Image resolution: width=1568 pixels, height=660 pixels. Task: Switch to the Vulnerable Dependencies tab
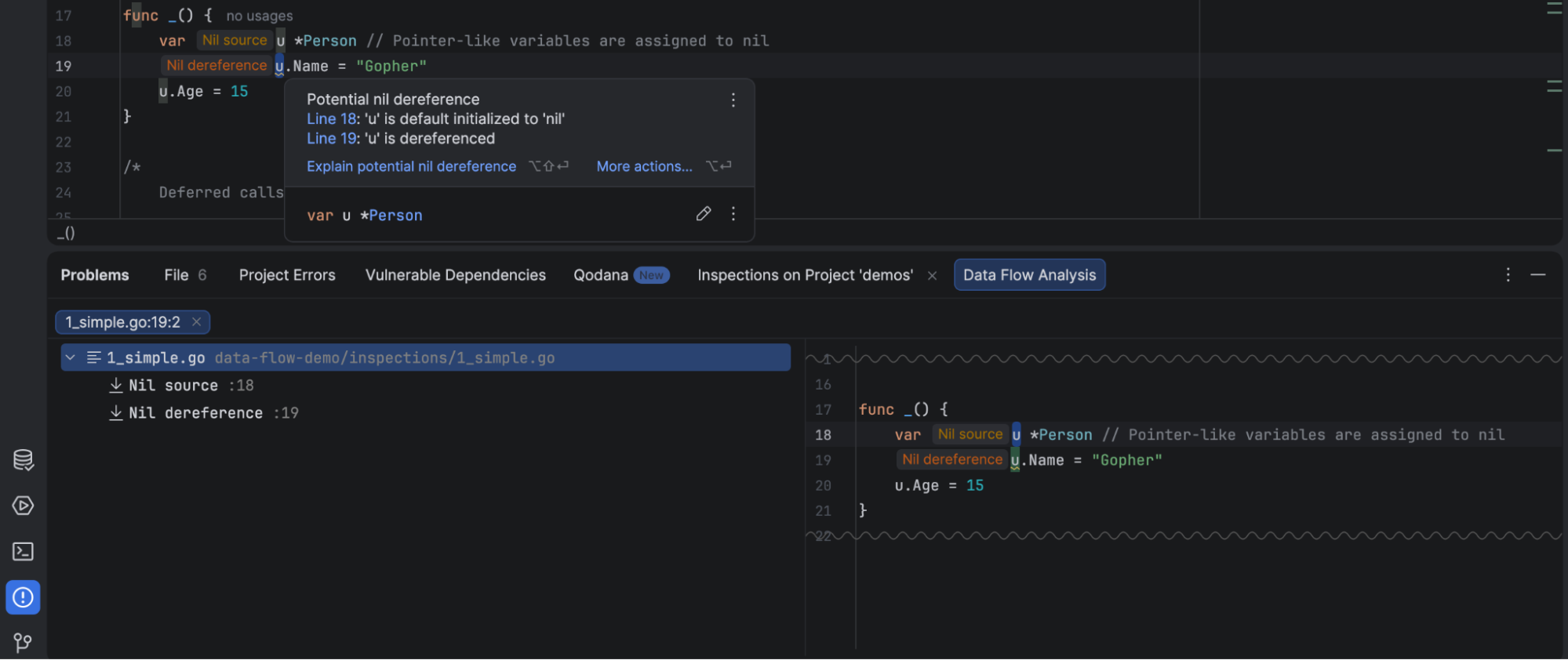[455, 275]
